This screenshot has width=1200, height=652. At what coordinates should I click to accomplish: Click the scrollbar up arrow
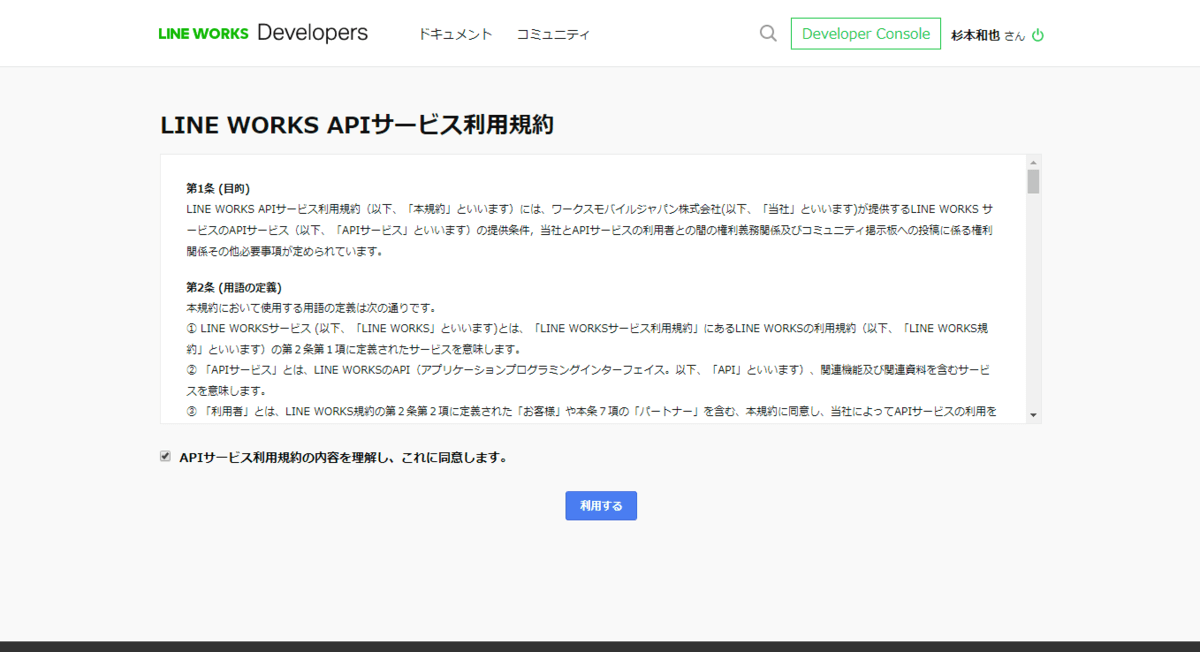coord(1033,161)
